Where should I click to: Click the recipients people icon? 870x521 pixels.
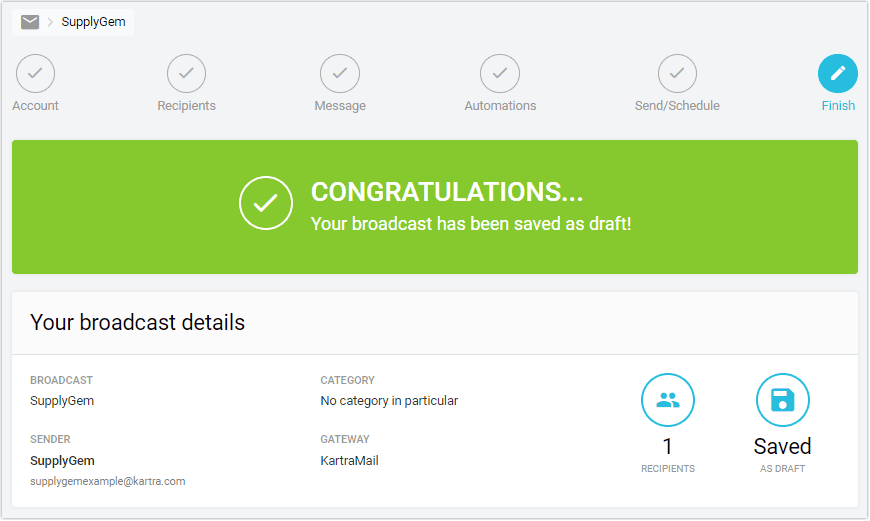coord(668,400)
